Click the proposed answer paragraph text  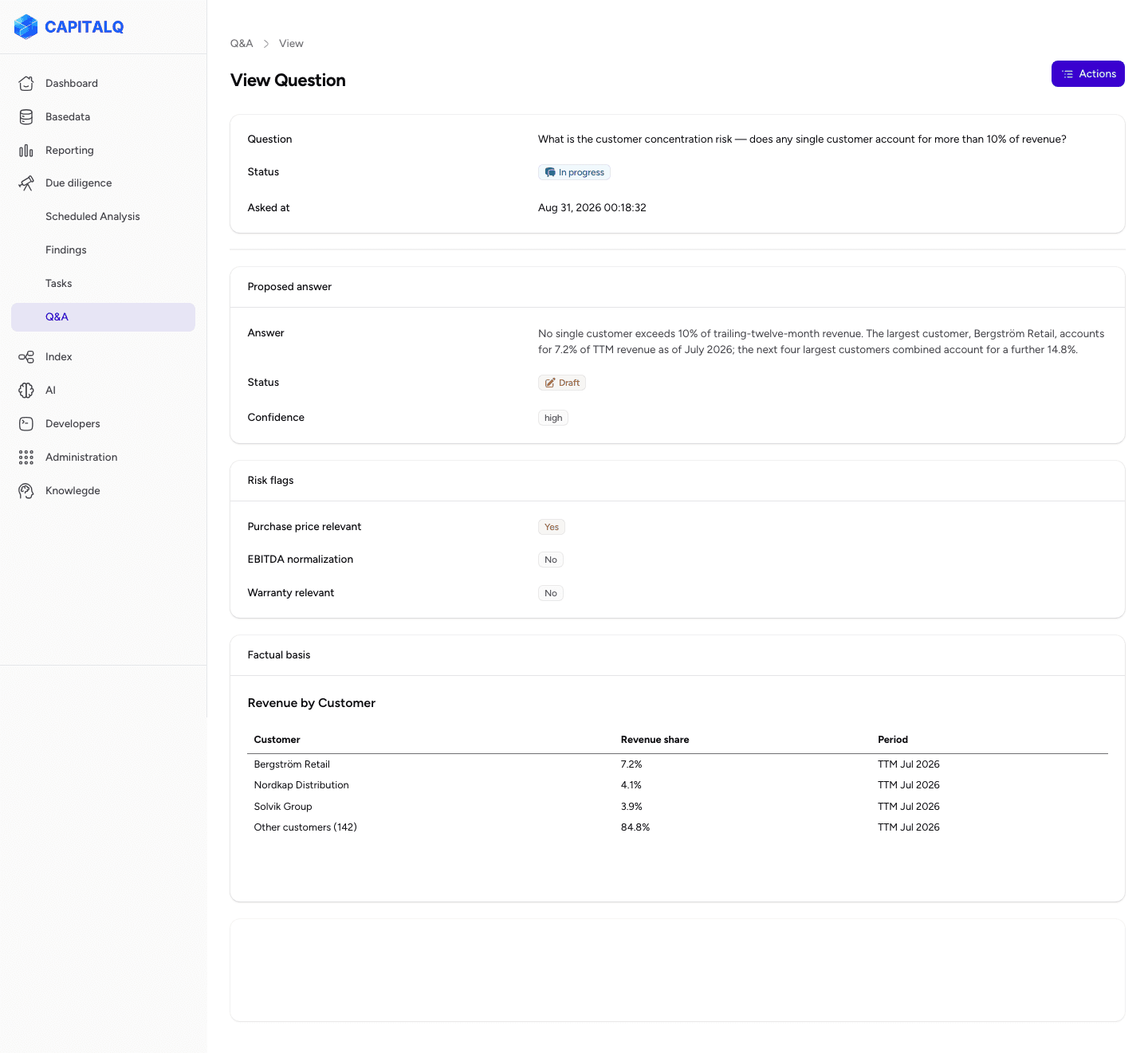pyautogui.click(x=821, y=342)
